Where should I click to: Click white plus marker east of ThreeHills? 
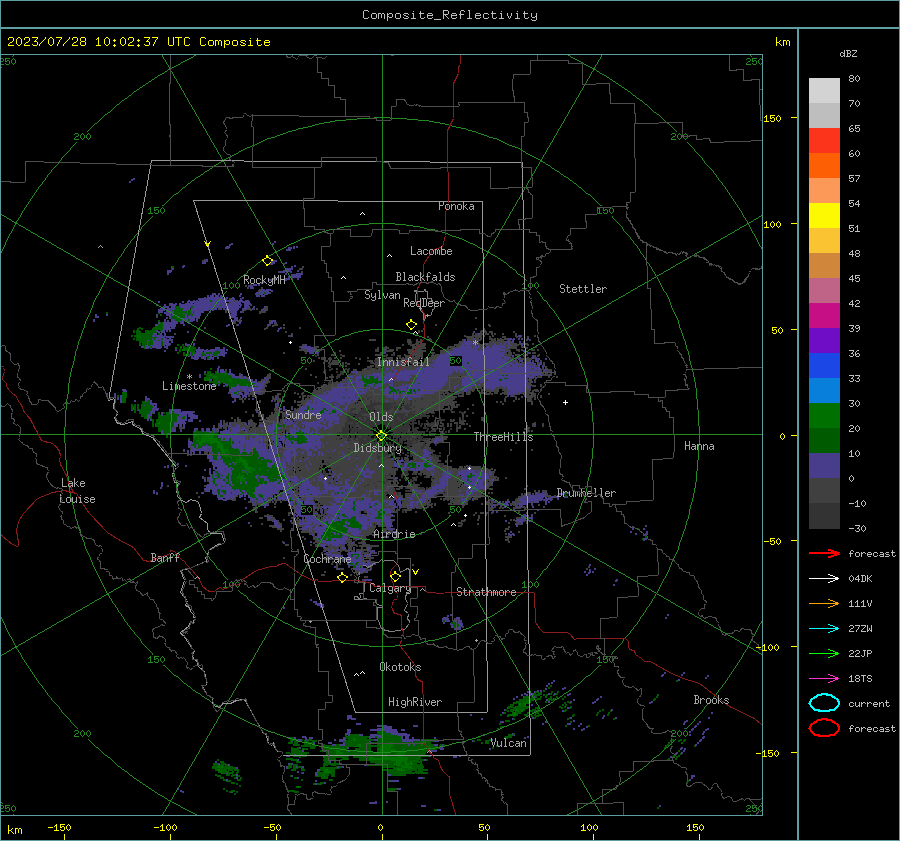point(565,402)
